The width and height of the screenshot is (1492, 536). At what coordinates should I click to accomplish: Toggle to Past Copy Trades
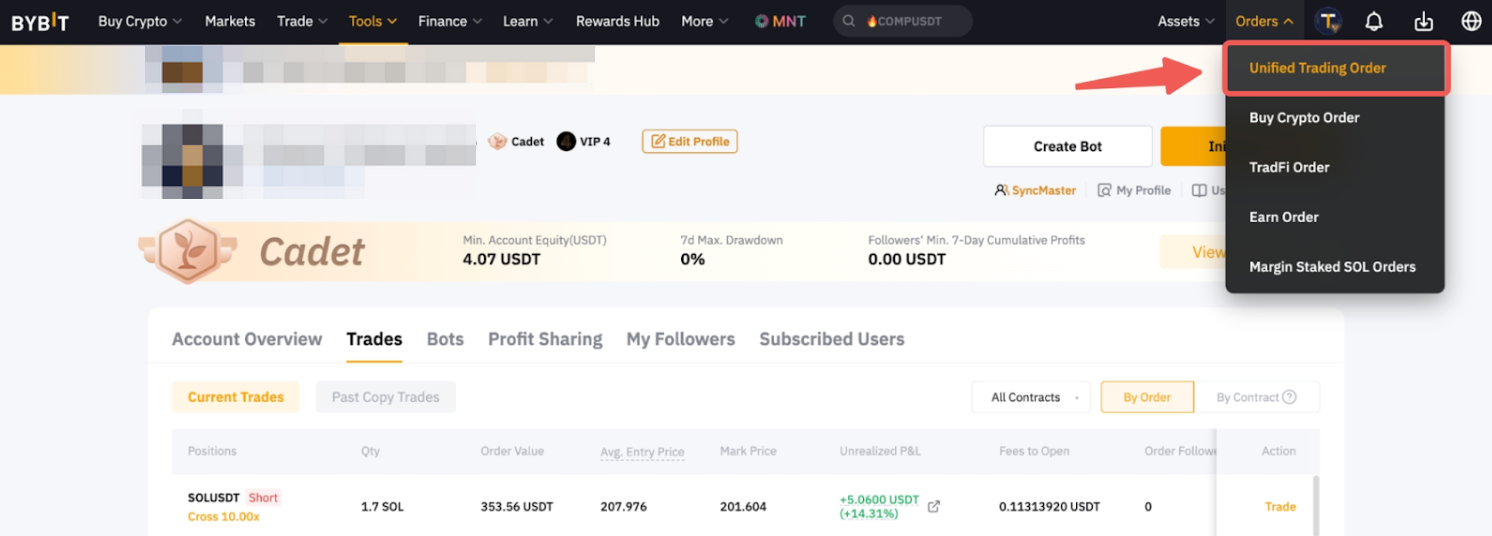click(x=385, y=397)
